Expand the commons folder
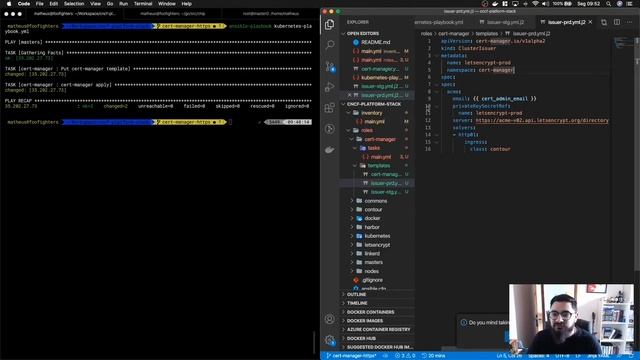Image resolution: width=640 pixels, height=360 pixels. [376, 201]
